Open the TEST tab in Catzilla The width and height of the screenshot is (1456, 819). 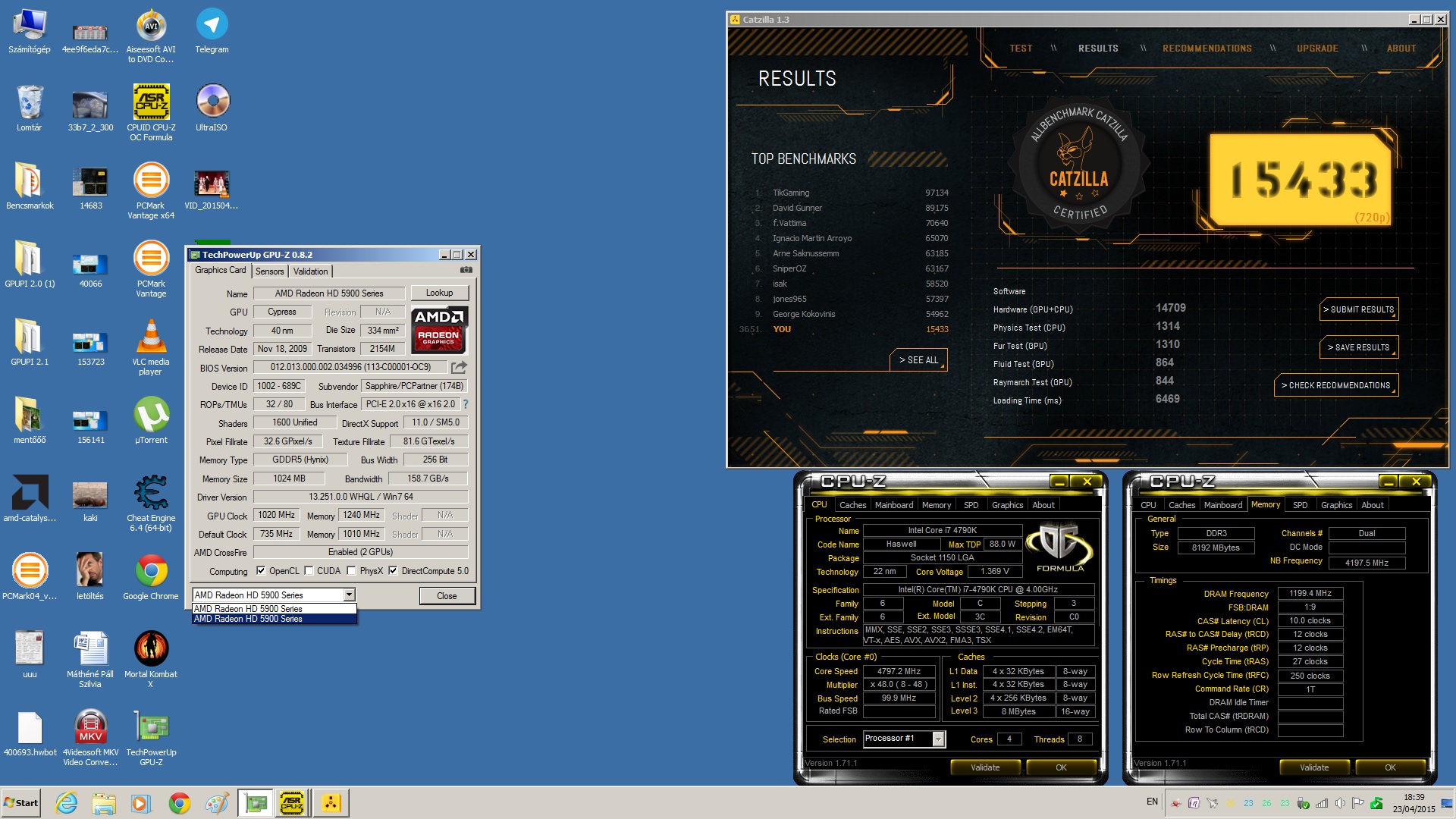tap(1021, 49)
